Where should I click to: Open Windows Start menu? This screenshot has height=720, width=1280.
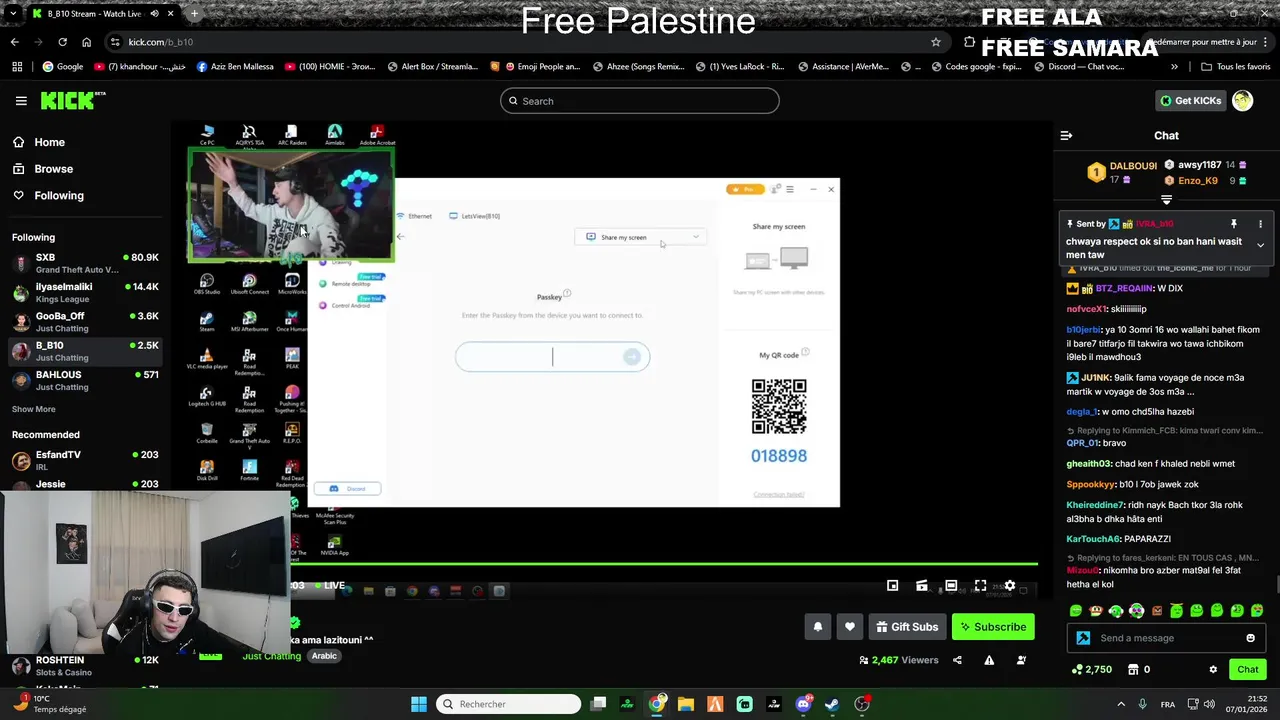click(419, 704)
